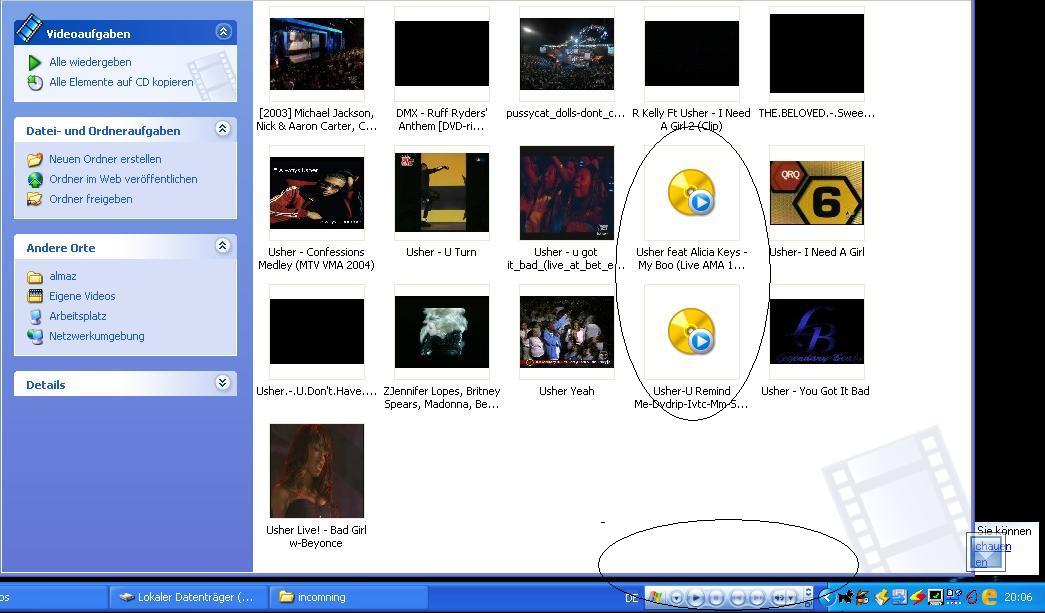Click the Ordner im Web veröffentlichen link text
The height and width of the screenshot is (613, 1045).
tap(123, 179)
